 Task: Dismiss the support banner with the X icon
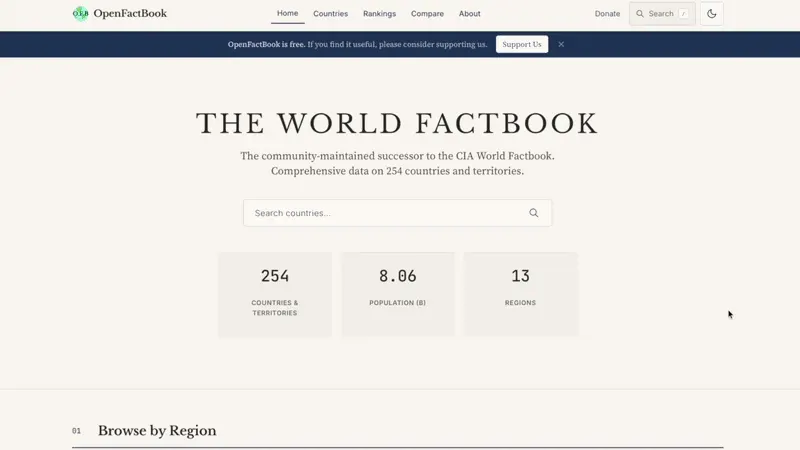coord(561,44)
